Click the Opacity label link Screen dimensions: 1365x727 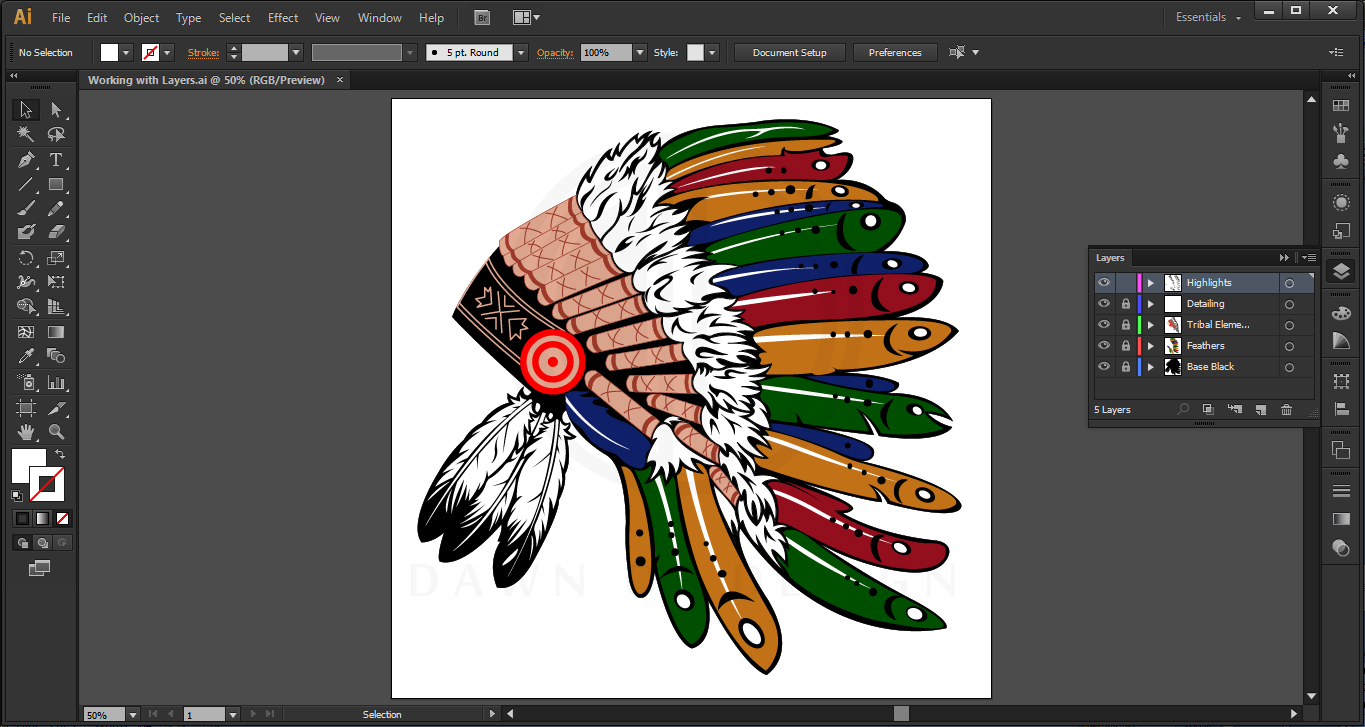tap(555, 53)
